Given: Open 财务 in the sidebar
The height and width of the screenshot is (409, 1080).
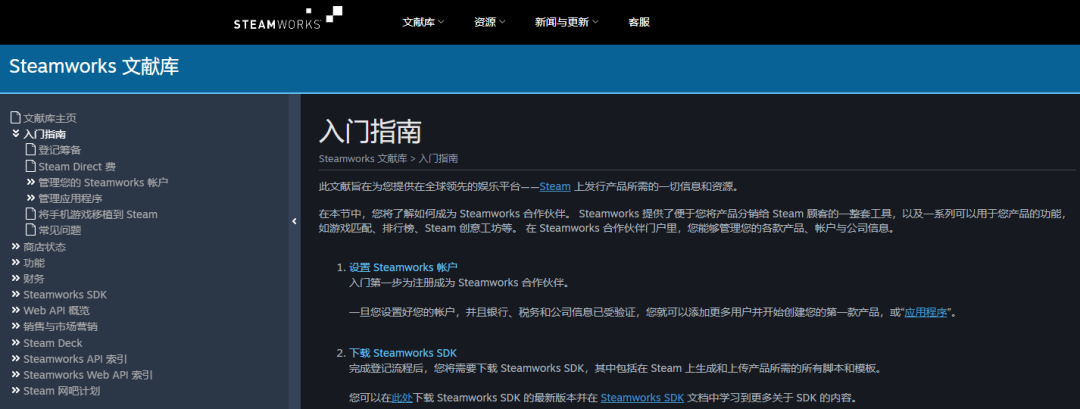Looking at the screenshot, I should pyautogui.click(x=34, y=279).
